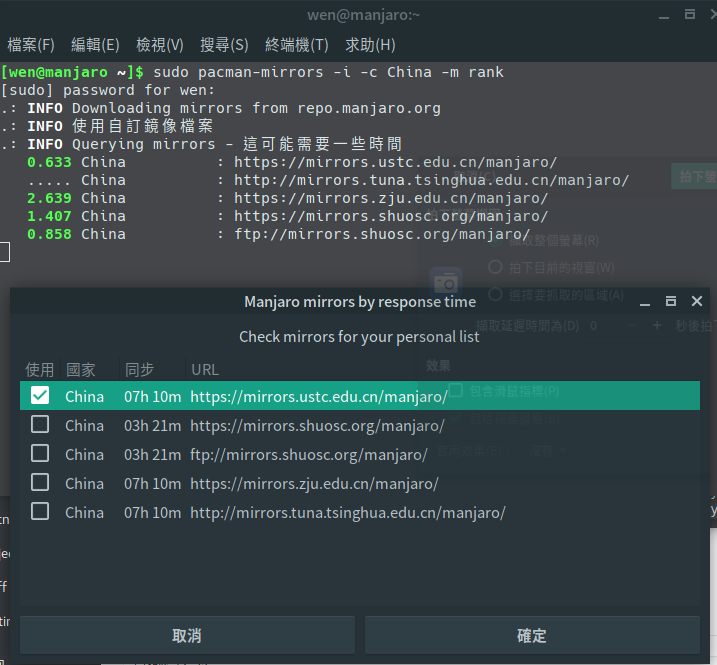717x665 pixels.
Task: Click sync time 07h 10m of zju row
Action: [x=152, y=483]
